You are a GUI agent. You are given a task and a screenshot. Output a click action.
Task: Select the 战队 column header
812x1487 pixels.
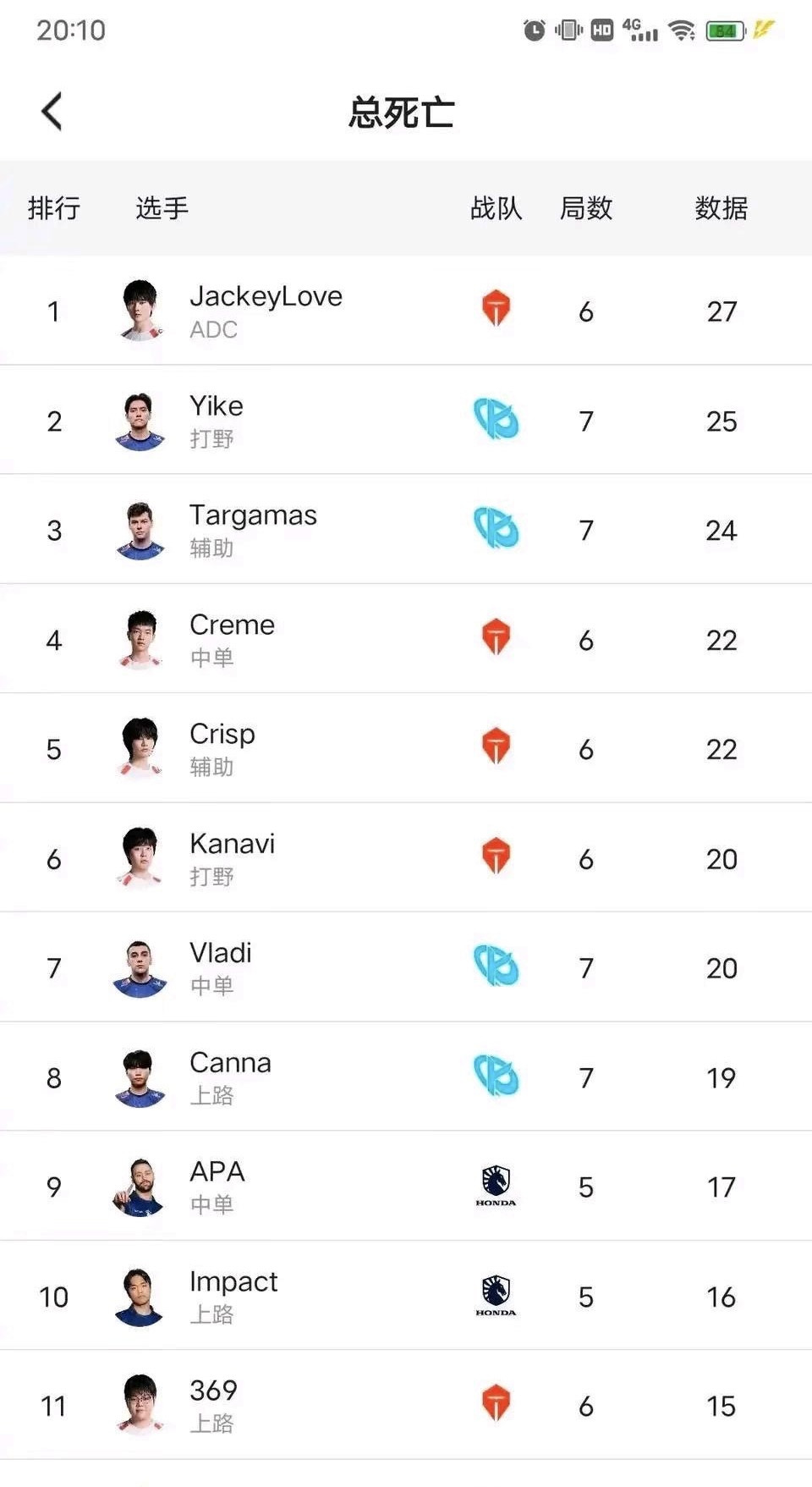[x=497, y=208]
